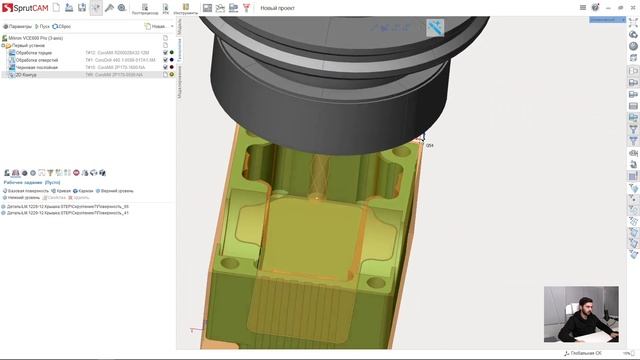The image size is (640, 360).
Task: Add a Карман job item
Action: [x=83, y=191]
